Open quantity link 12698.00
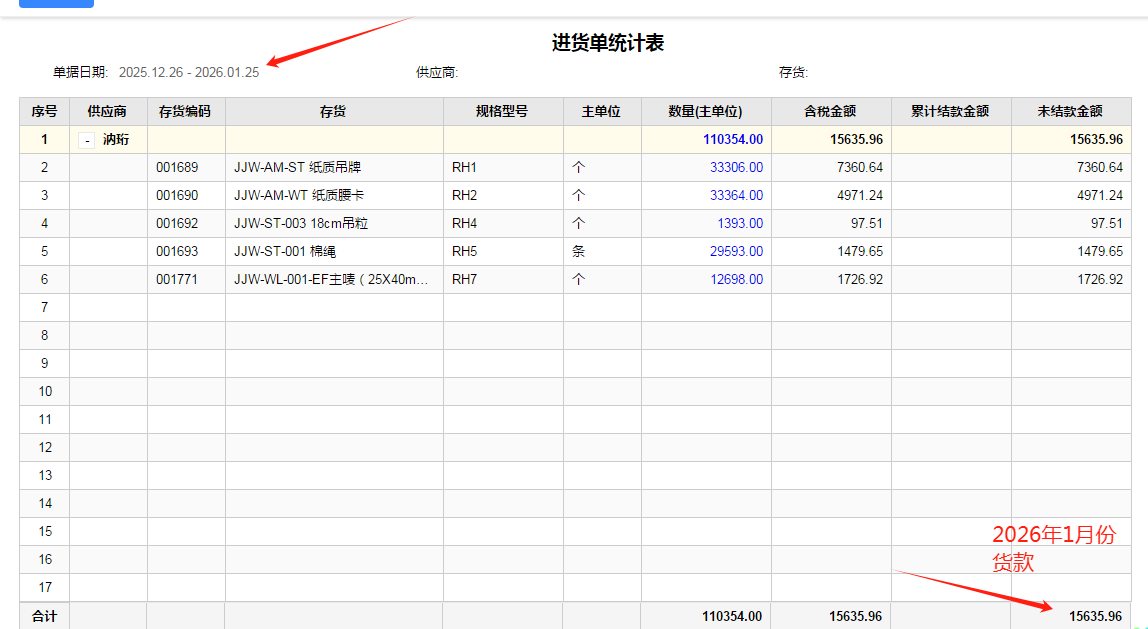The width and height of the screenshot is (1148, 629). tap(736, 280)
